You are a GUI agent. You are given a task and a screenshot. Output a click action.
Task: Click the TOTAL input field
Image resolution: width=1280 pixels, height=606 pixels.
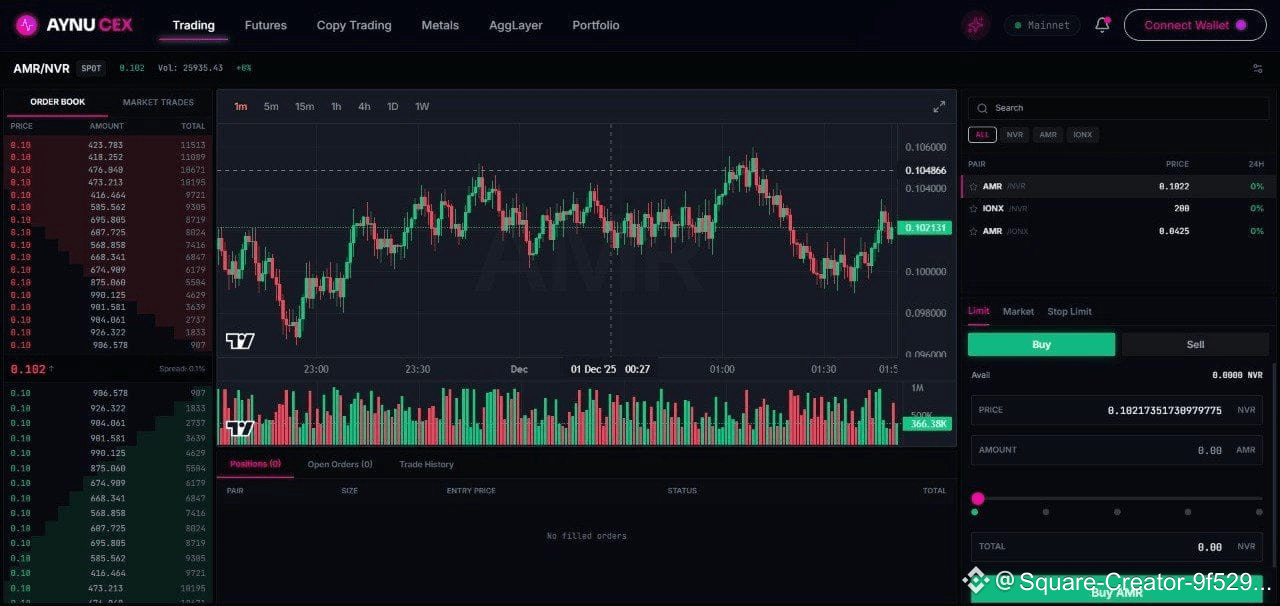pos(1117,547)
